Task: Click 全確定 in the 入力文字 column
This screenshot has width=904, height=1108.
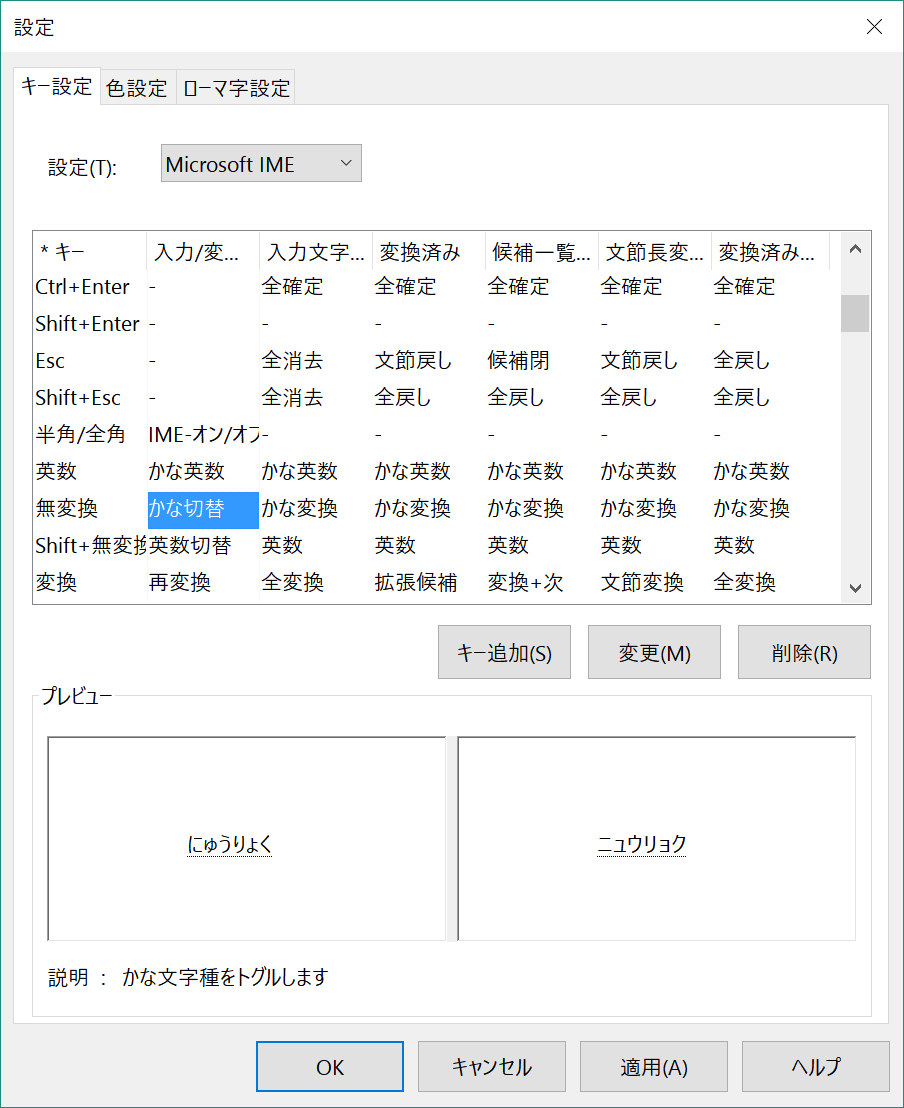Action: click(292, 287)
